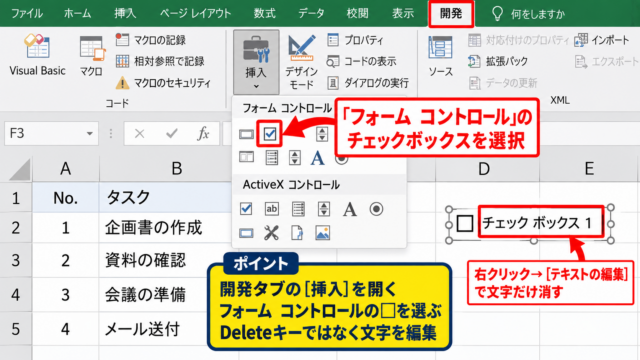Viewport: 640px width, 360px height.
Task: Toggle 相対参照で記録 relative reference recording
Action: (x=160, y=61)
